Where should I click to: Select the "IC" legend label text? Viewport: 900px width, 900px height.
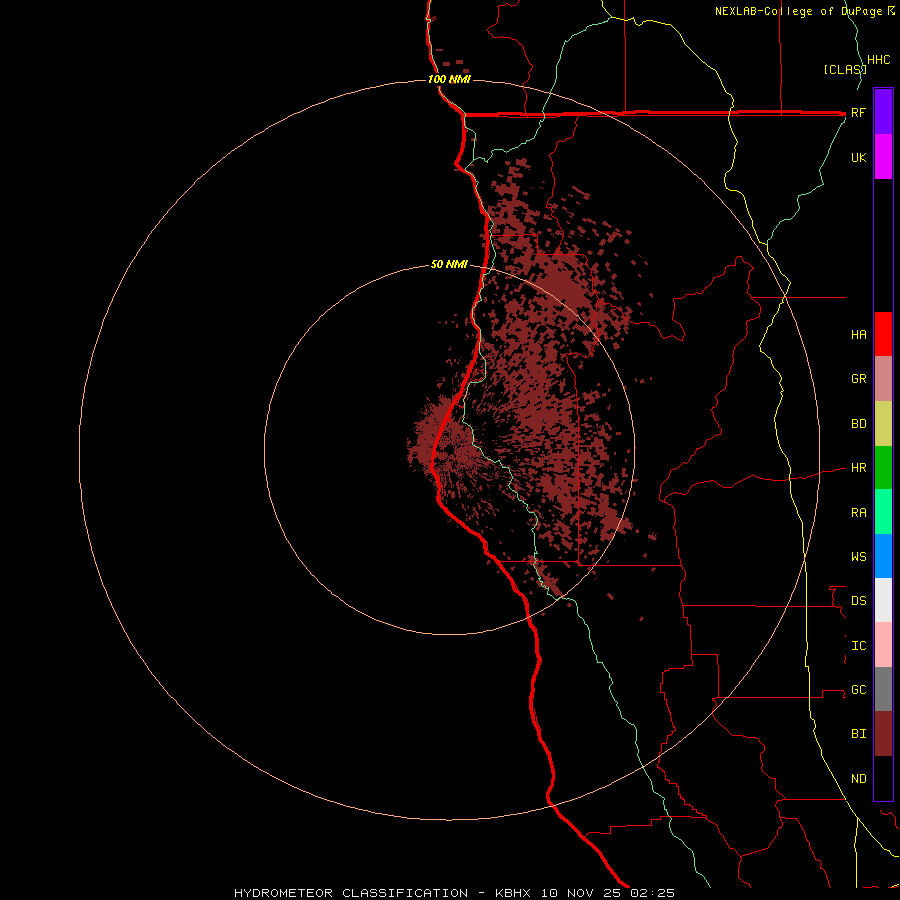tap(858, 646)
